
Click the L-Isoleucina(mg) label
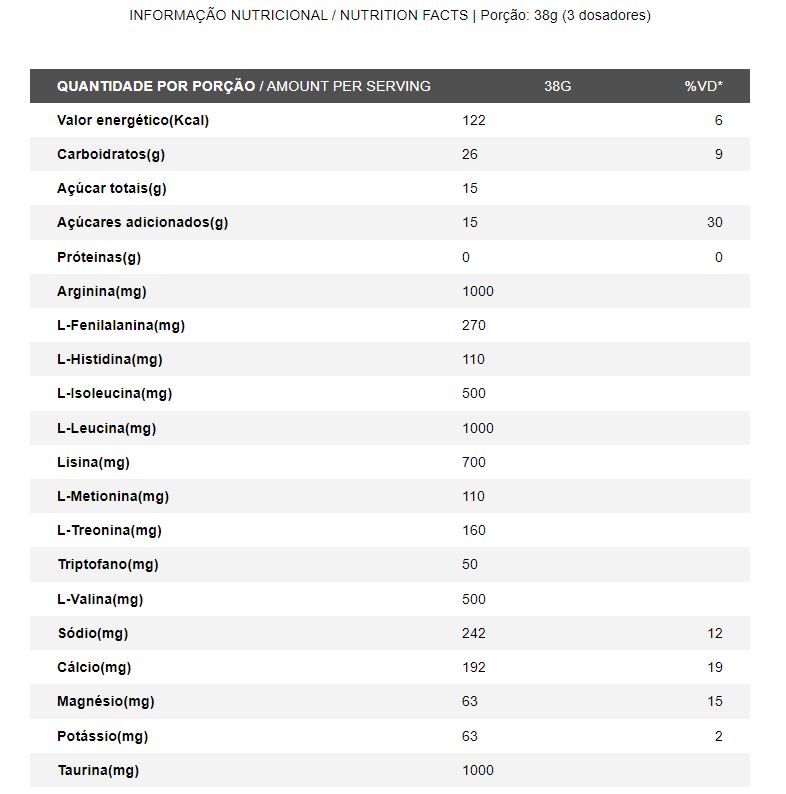(x=114, y=393)
